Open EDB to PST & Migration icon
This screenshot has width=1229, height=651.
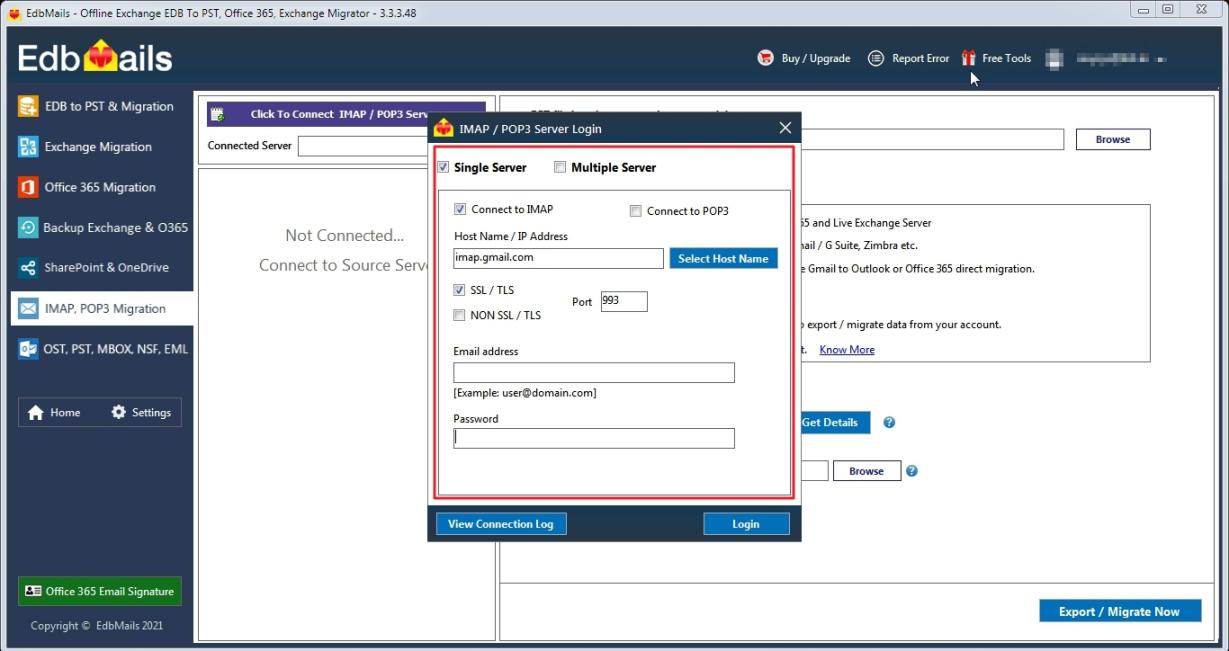point(28,106)
